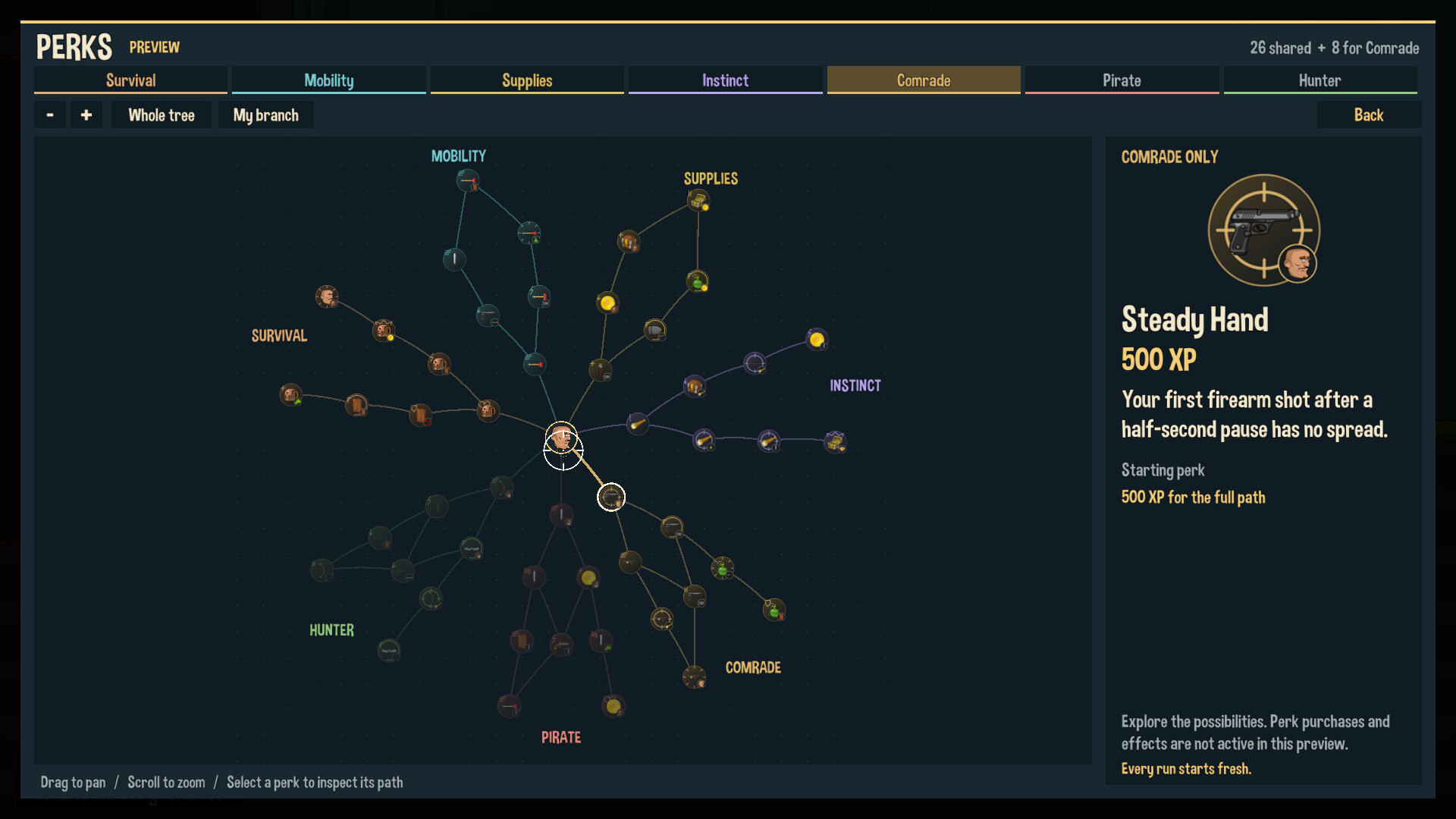Select the bald face node in Survival branch

pos(328,297)
